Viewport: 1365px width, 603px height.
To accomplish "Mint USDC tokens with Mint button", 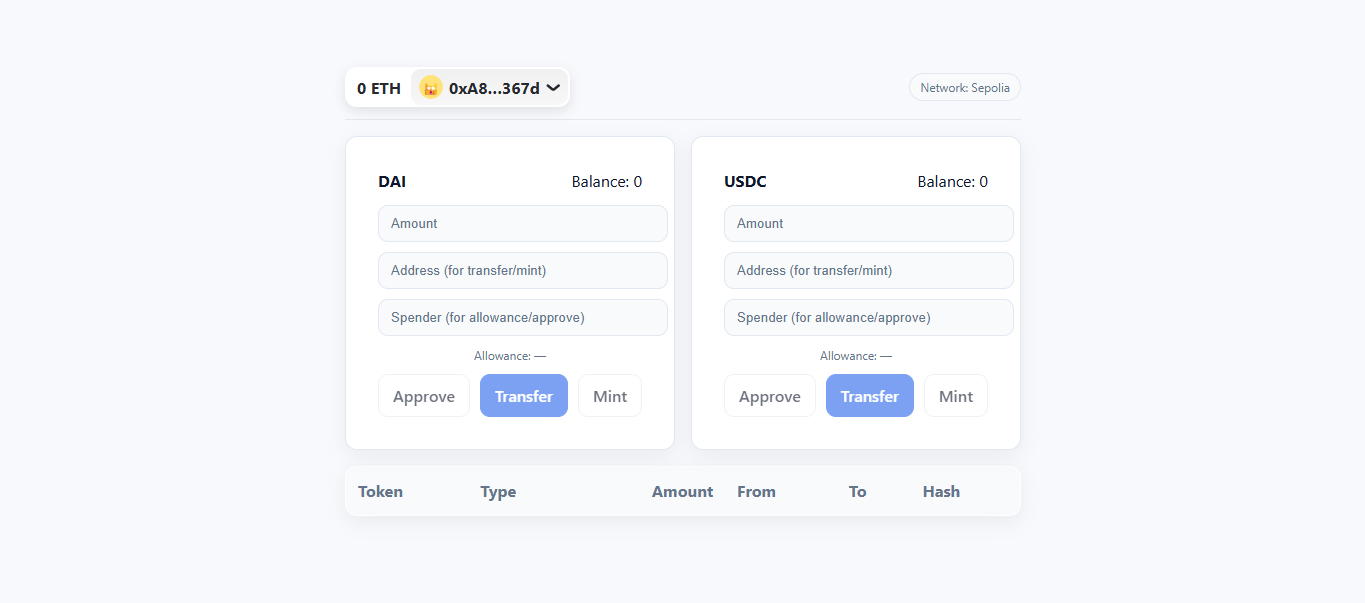I will click(955, 396).
